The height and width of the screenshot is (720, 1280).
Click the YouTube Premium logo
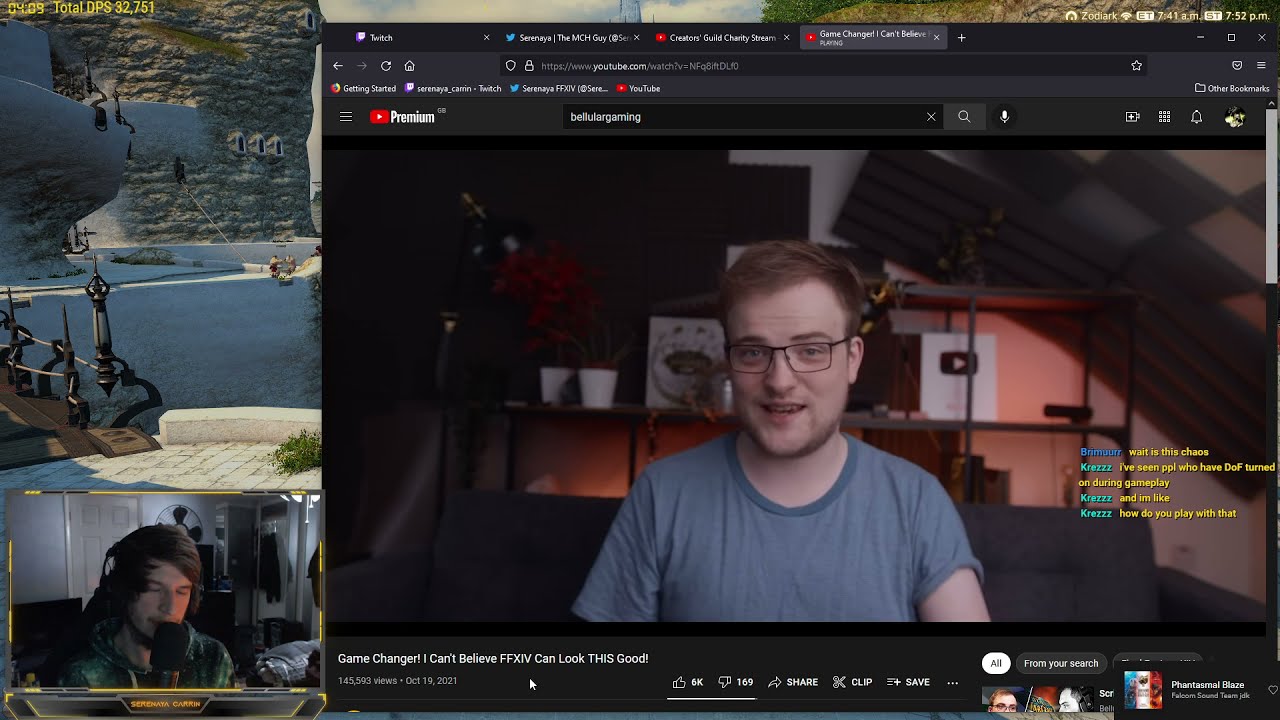pyautogui.click(x=405, y=117)
